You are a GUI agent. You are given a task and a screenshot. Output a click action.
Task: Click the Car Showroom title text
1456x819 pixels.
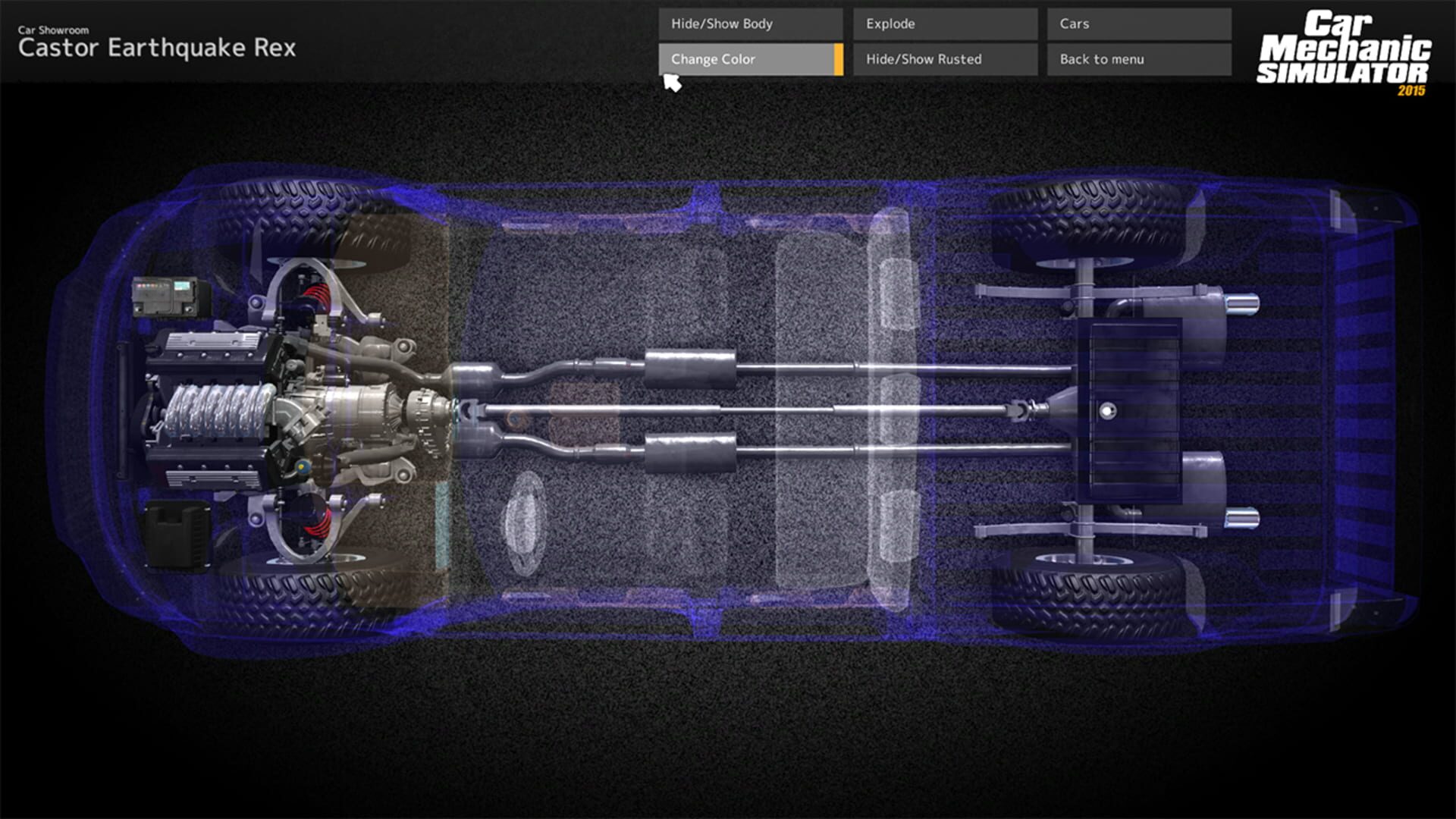[x=53, y=32]
